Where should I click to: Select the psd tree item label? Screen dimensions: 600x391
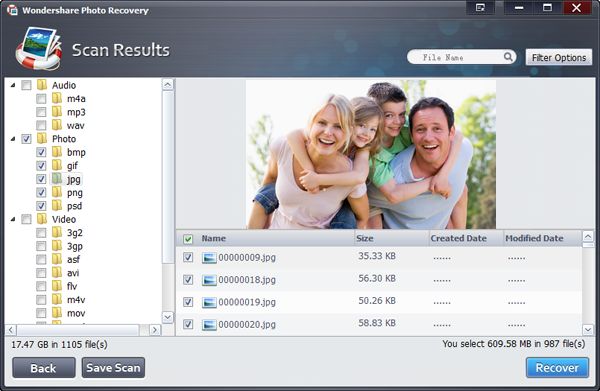coord(74,206)
